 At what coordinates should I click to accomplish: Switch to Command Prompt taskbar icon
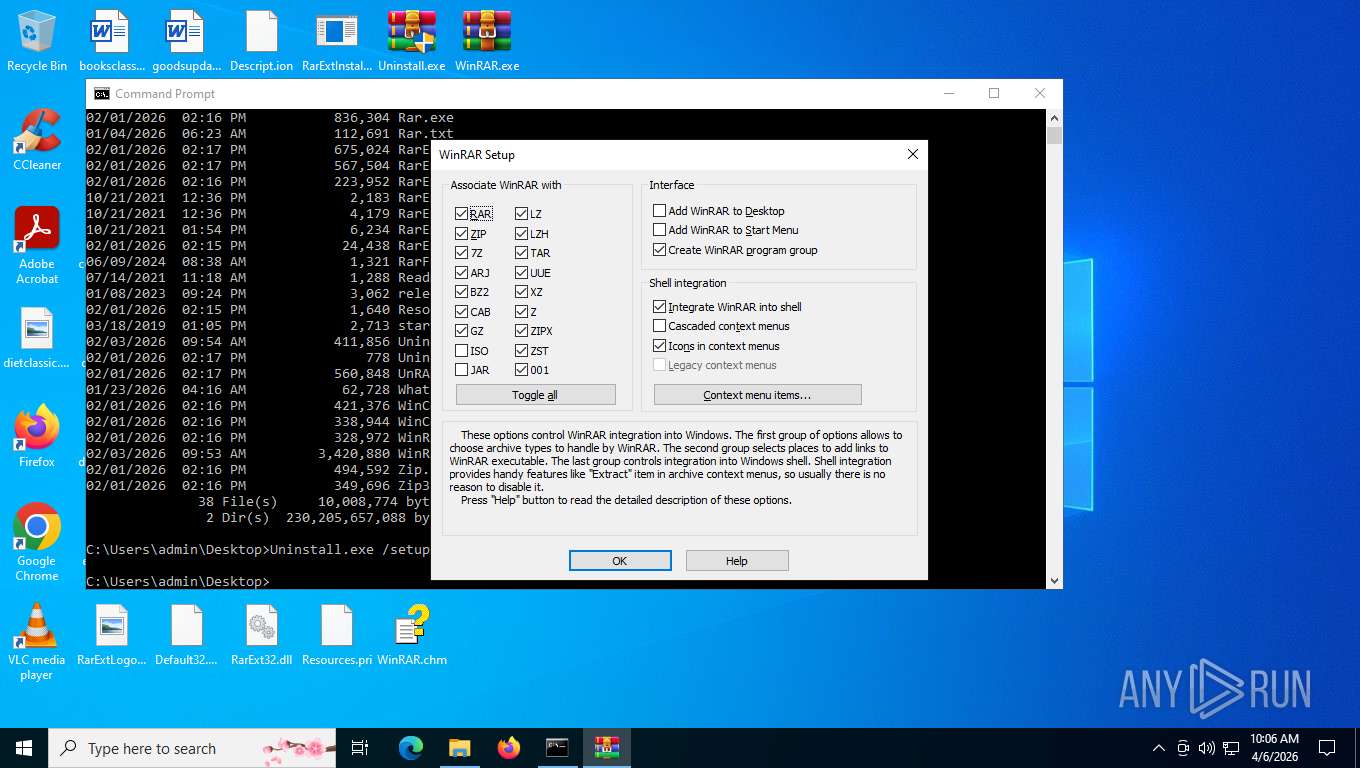[557, 748]
